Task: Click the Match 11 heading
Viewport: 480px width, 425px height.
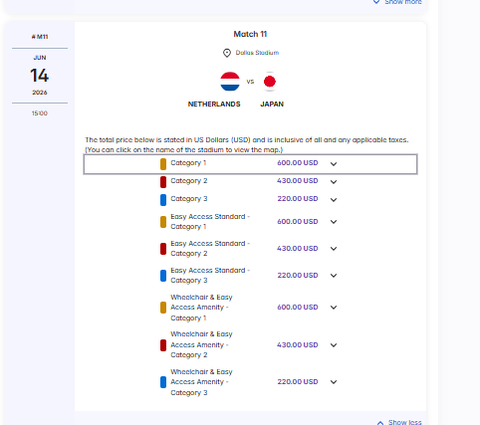Action: 250,34
